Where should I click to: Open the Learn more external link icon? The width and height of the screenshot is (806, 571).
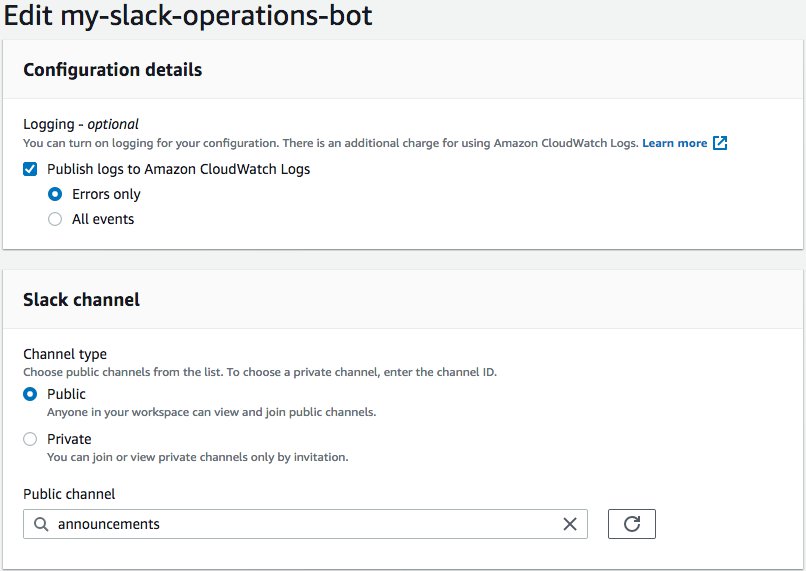coord(720,143)
